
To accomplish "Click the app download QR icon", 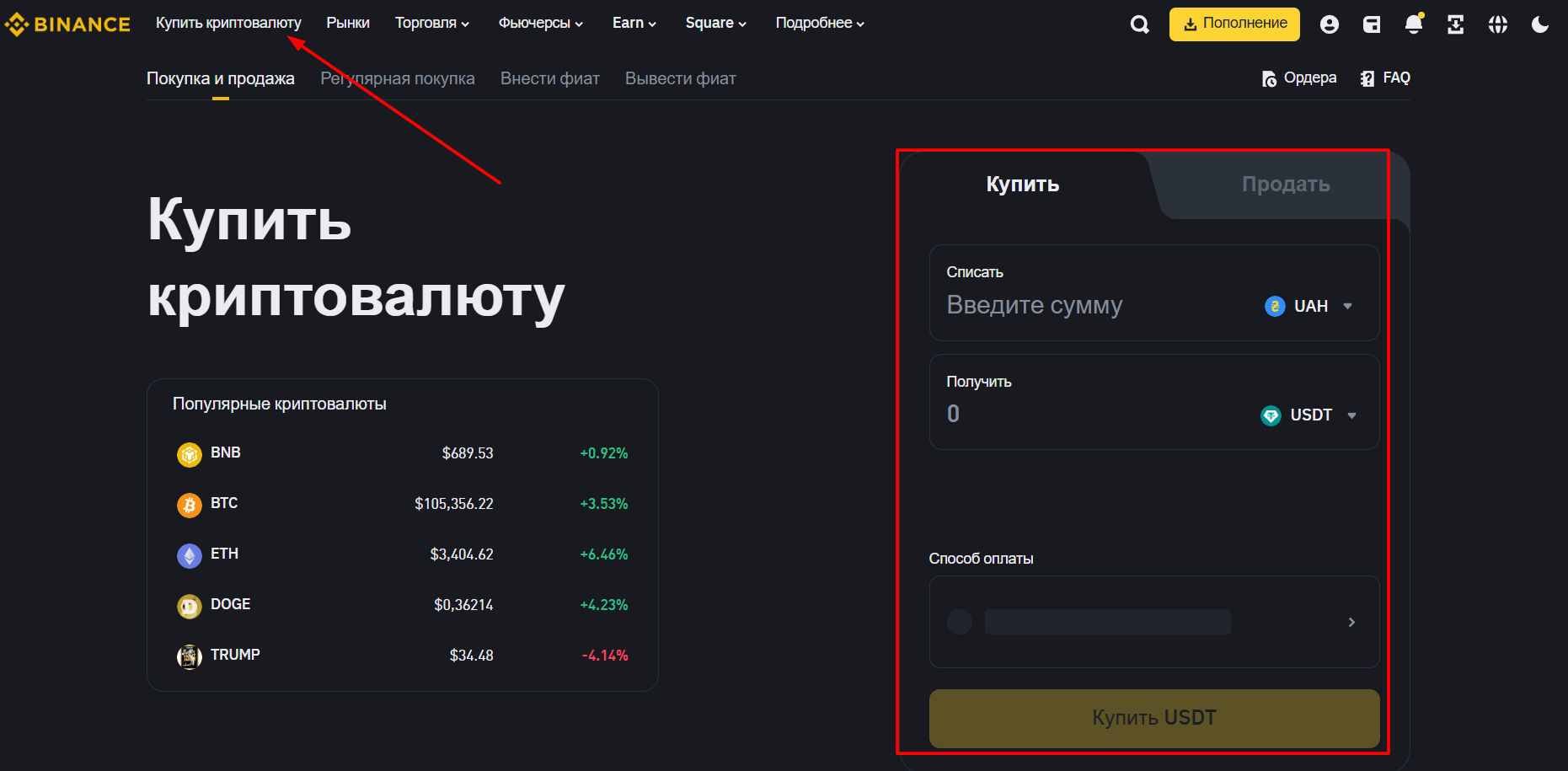I will (x=1456, y=24).
